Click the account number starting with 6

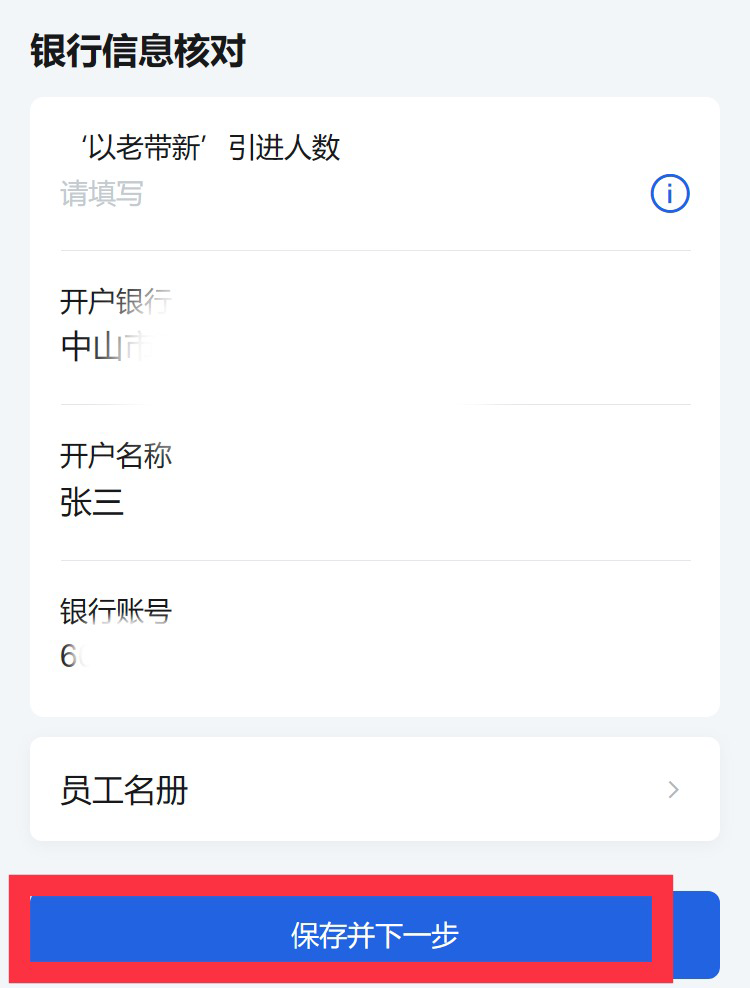point(74,656)
